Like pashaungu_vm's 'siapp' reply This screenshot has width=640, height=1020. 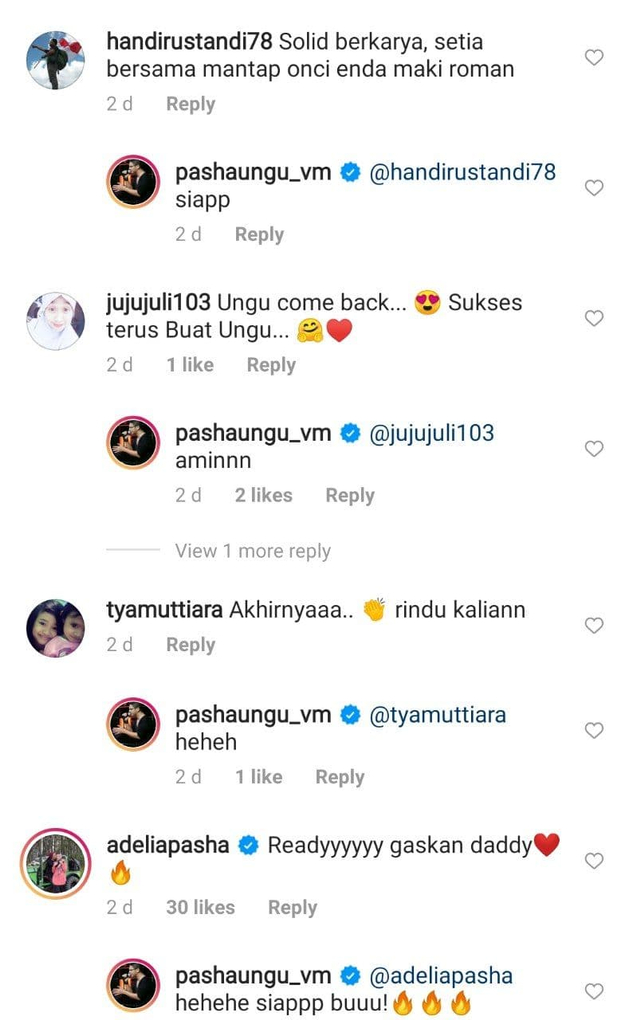(x=594, y=188)
